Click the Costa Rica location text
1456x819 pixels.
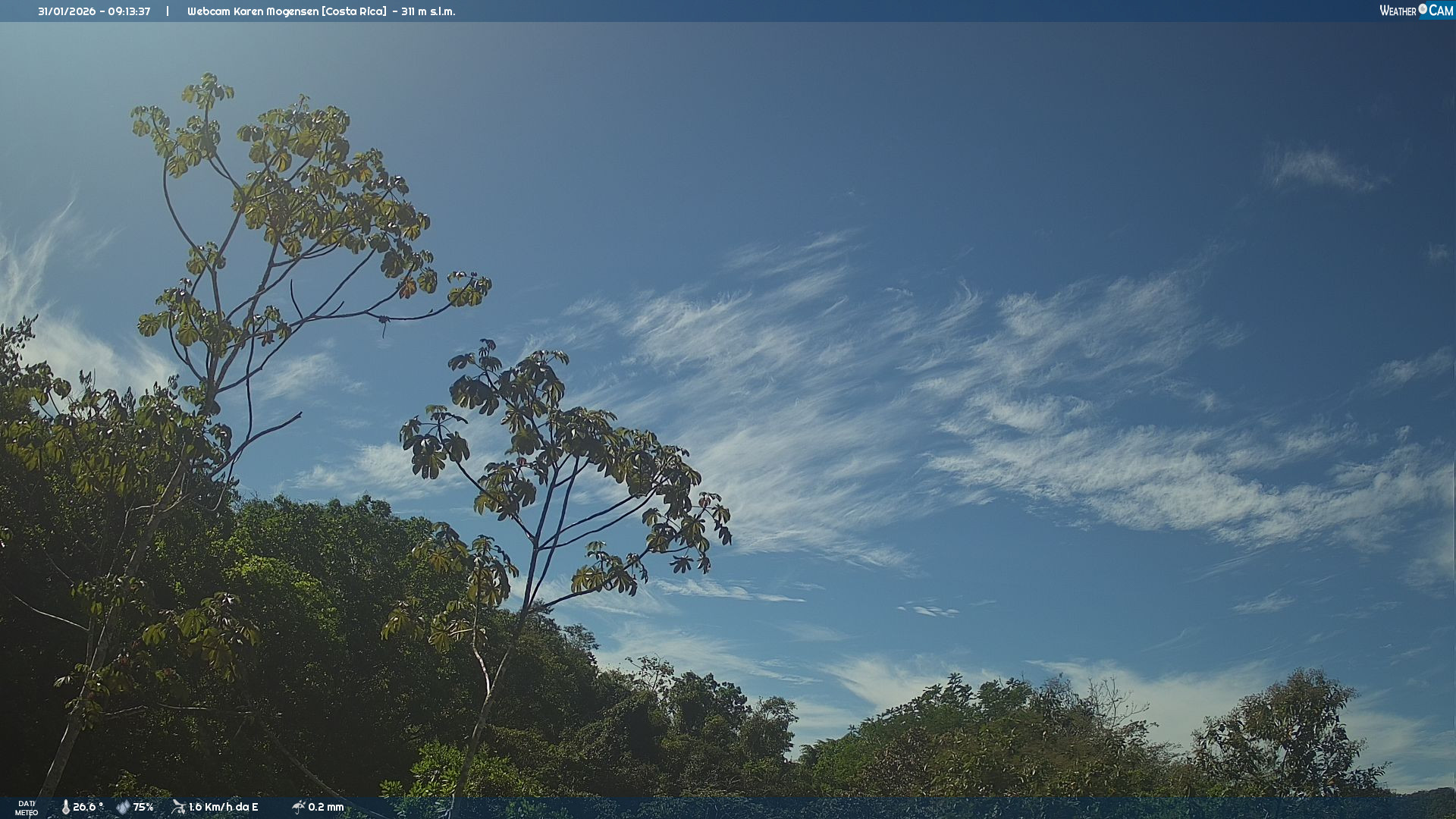click(354, 11)
